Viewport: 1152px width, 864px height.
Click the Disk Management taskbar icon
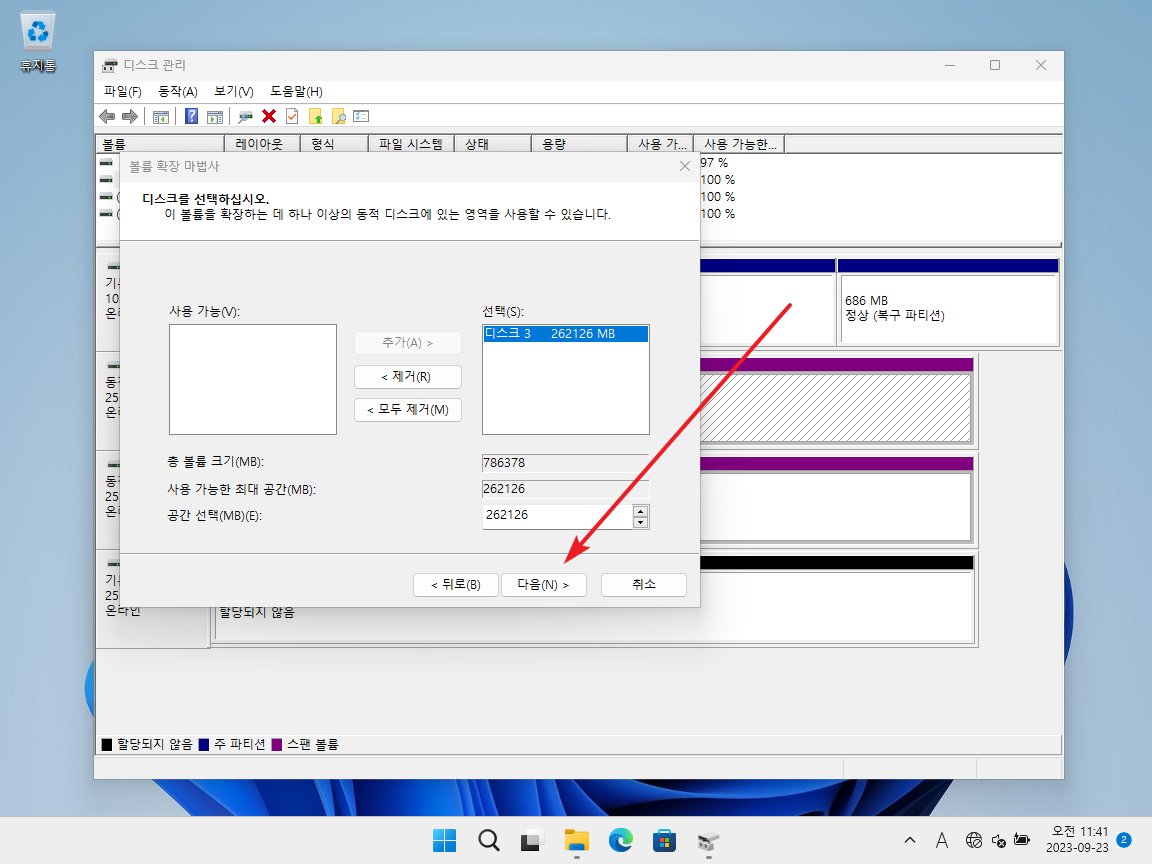click(x=708, y=840)
